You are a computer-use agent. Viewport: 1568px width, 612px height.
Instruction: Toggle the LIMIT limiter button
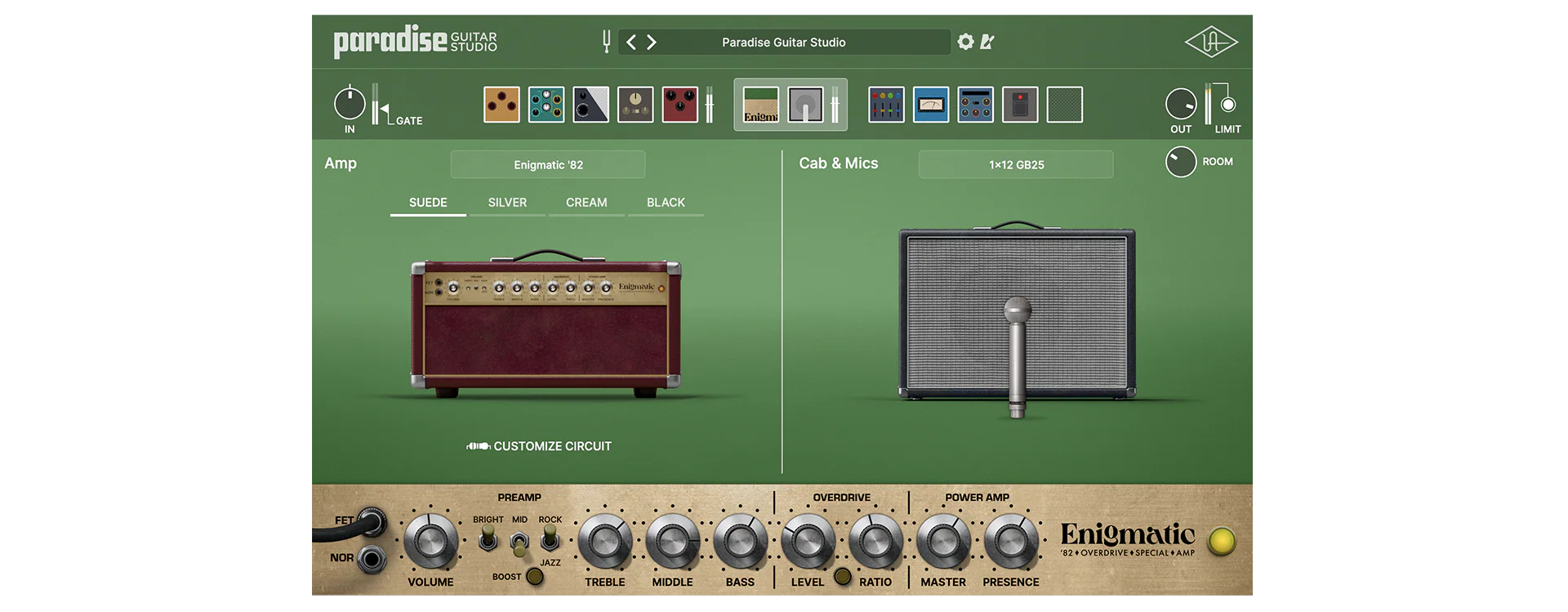(x=1228, y=105)
